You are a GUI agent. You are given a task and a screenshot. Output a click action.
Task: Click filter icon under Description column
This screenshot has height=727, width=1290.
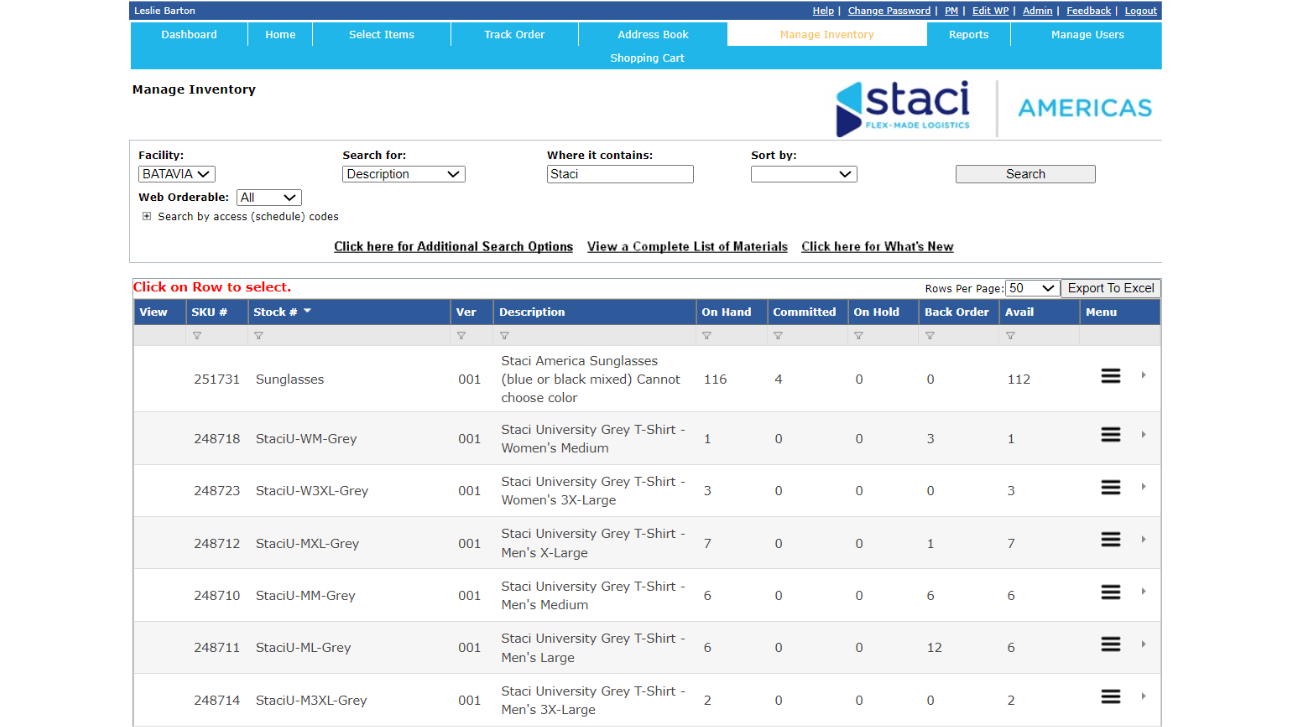coord(504,336)
